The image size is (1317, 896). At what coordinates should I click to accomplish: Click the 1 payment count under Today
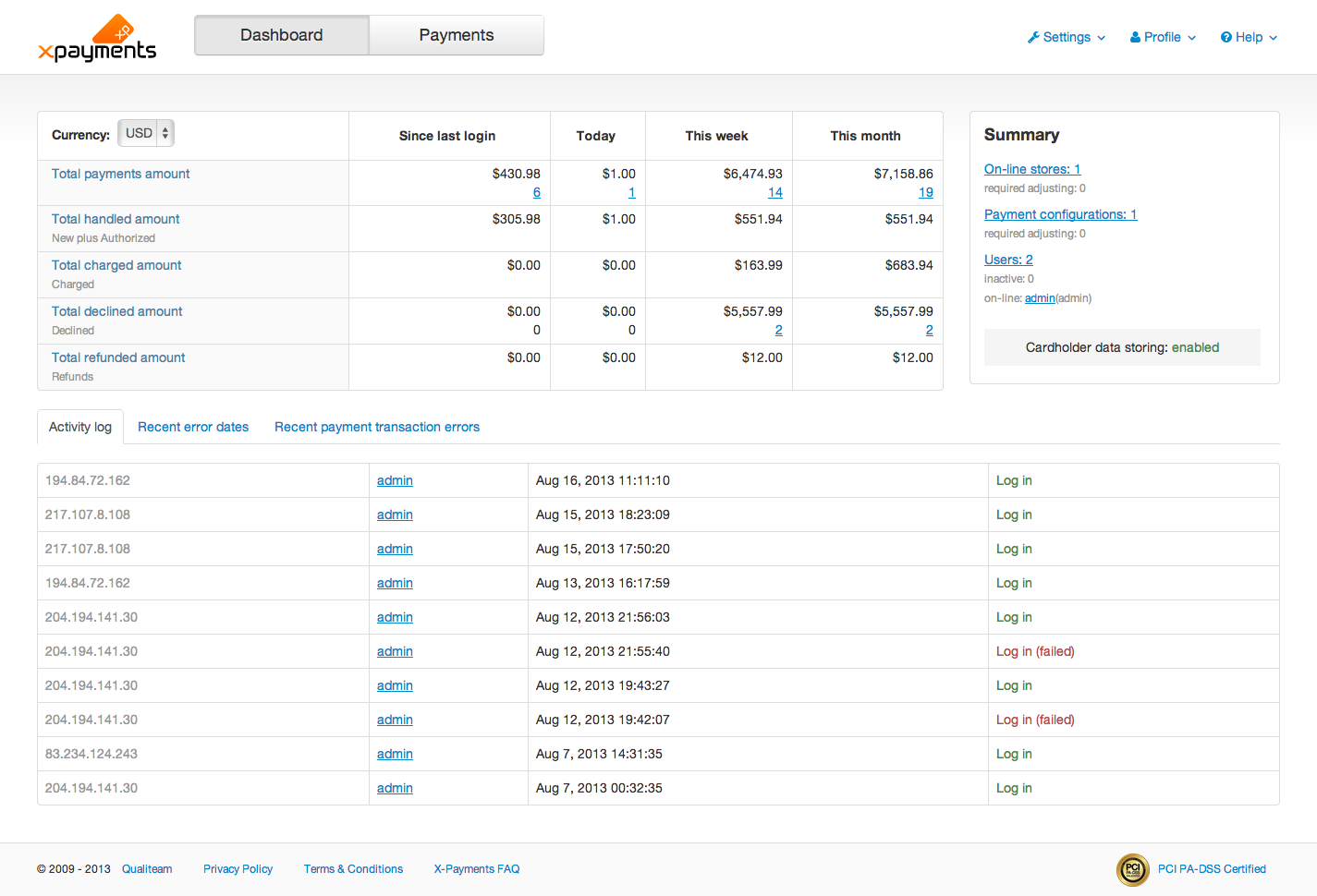pyautogui.click(x=632, y=192)
